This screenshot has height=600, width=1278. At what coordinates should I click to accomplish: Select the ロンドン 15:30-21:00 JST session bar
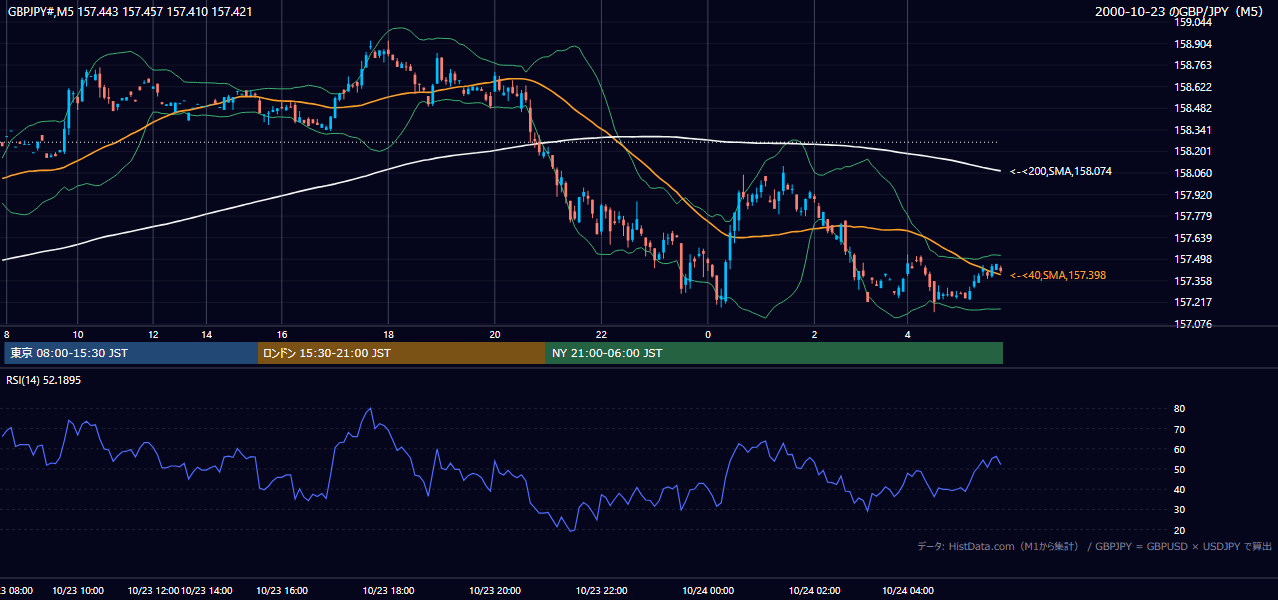tap(402, 353)
